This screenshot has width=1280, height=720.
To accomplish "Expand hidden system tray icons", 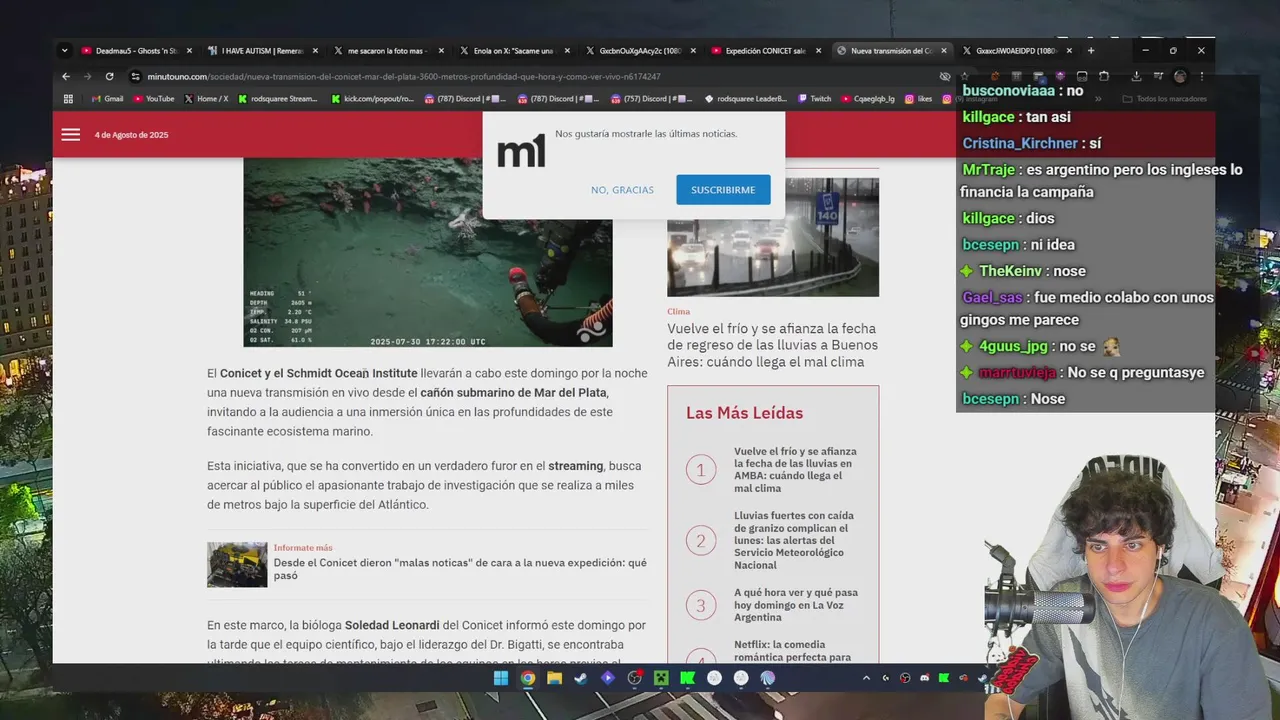I will click(x=866, y=678).
